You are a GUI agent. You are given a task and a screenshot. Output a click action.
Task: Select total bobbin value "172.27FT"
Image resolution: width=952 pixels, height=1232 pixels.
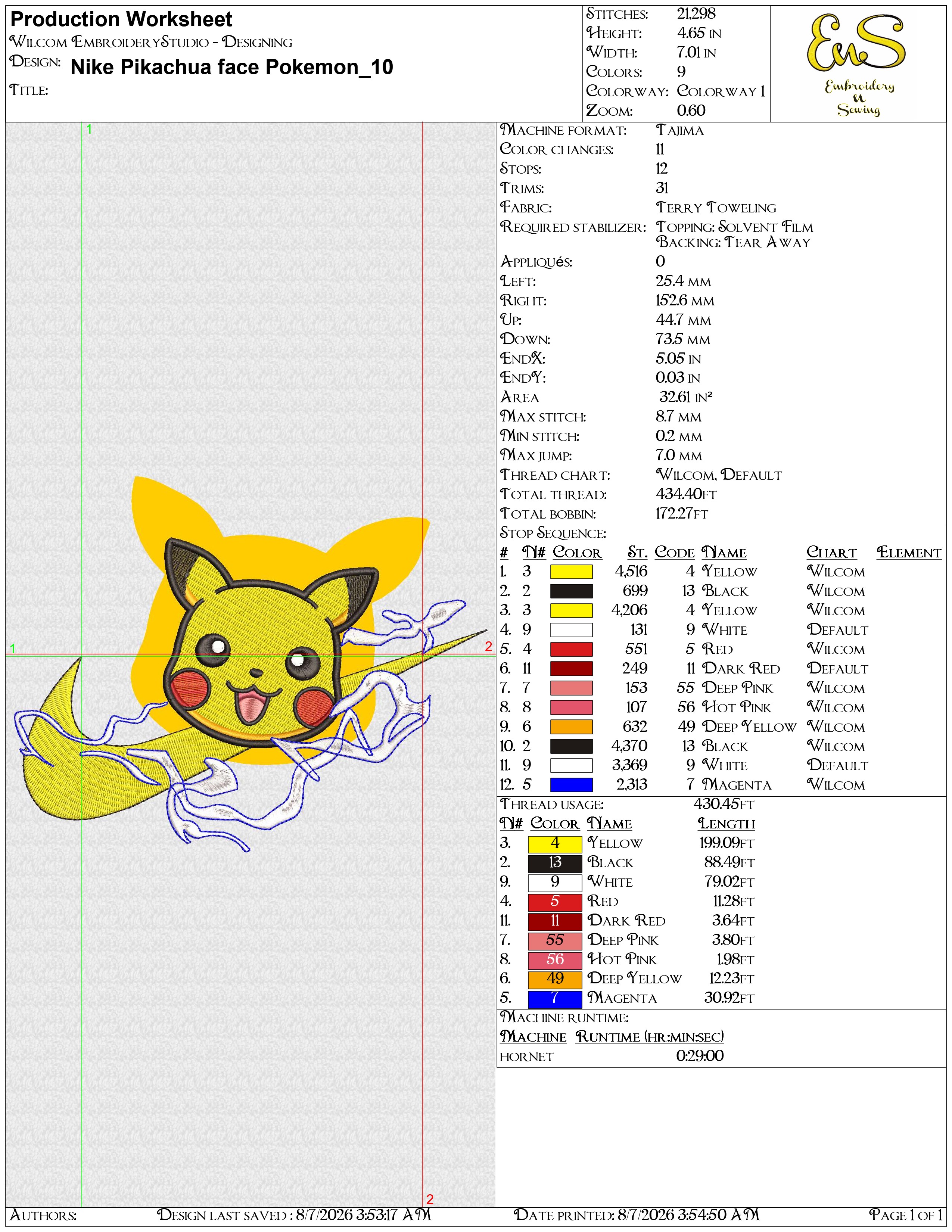(x=682, y=513)
